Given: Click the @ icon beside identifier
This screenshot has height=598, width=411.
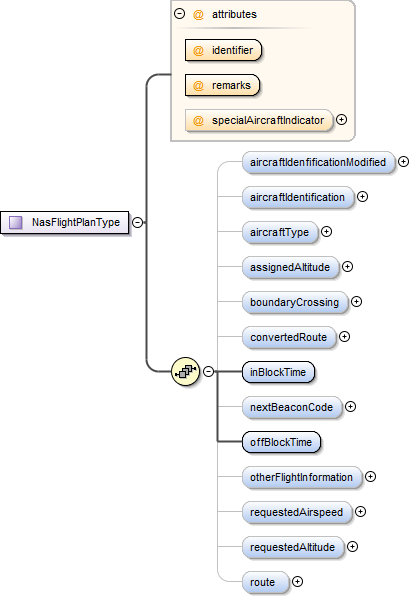Looking at the screenshot, I should pyautogui.click(x=198, y=50).
